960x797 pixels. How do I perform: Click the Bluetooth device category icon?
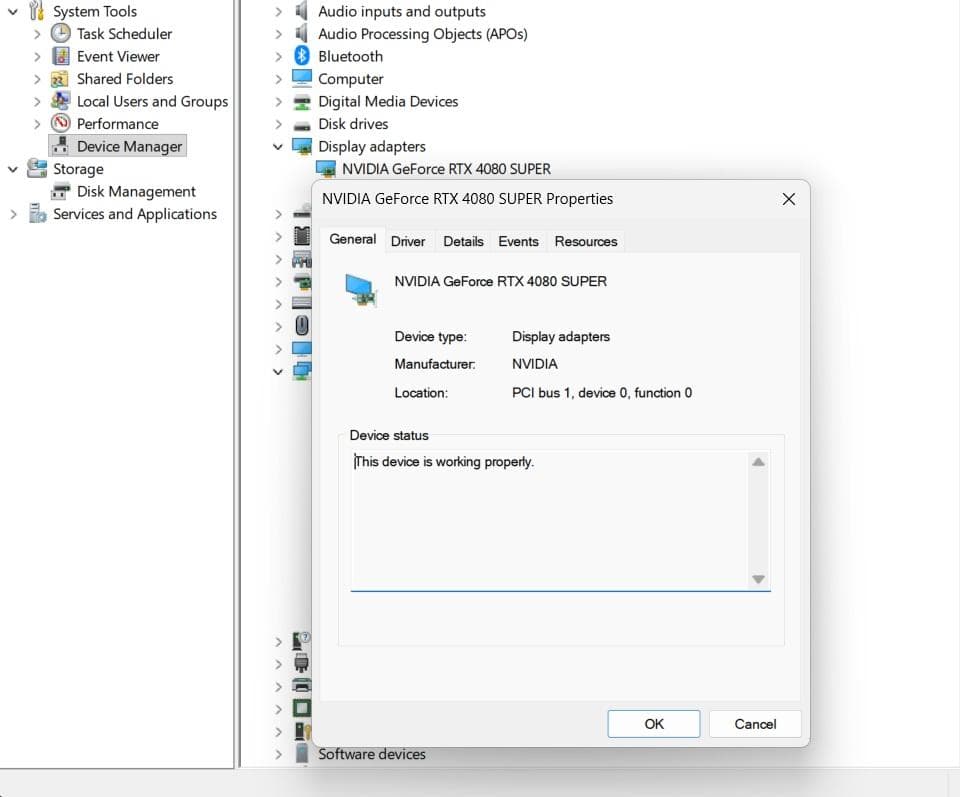(302, 56)
